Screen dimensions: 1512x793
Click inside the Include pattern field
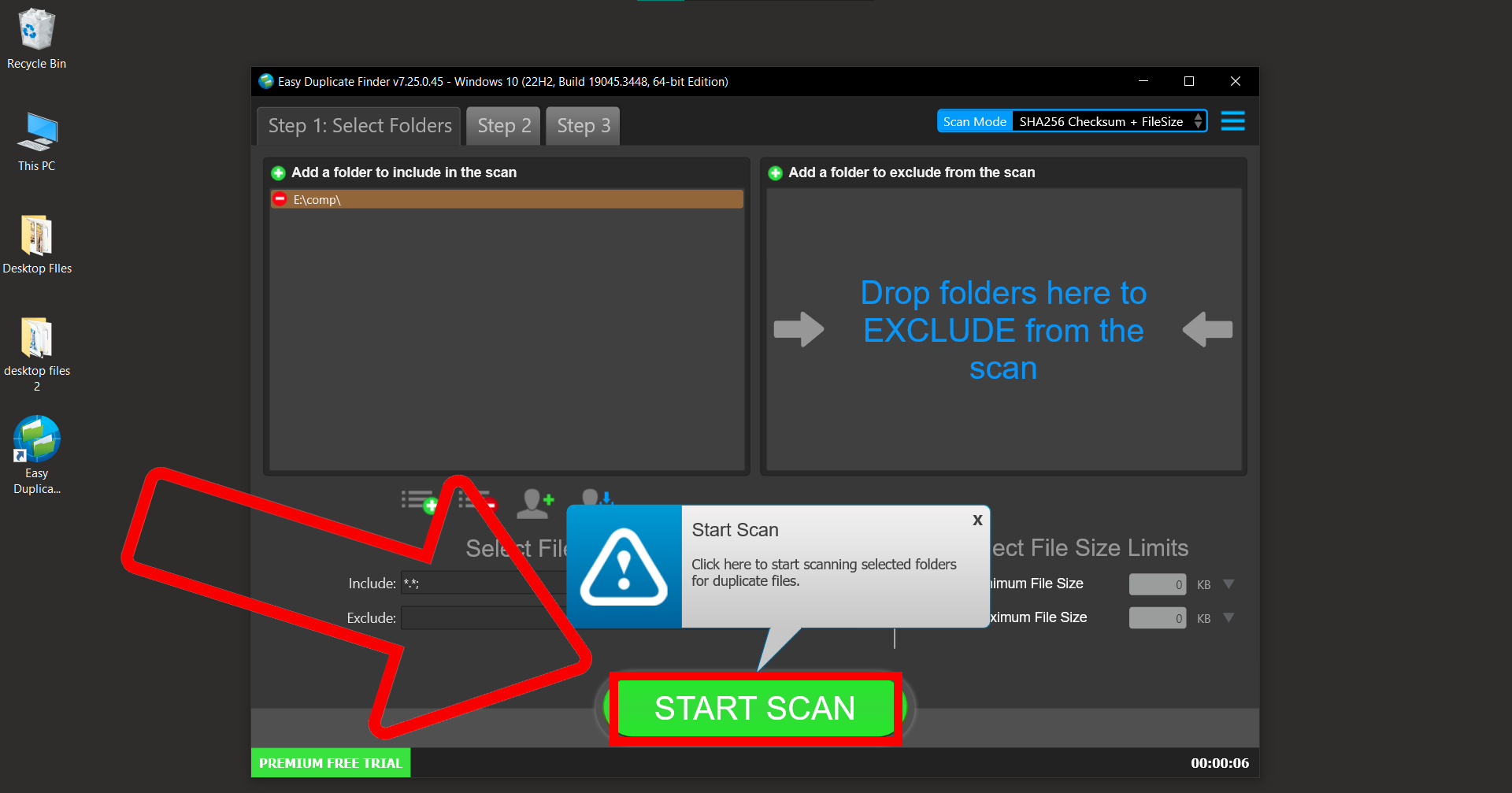tap(472, 583)
